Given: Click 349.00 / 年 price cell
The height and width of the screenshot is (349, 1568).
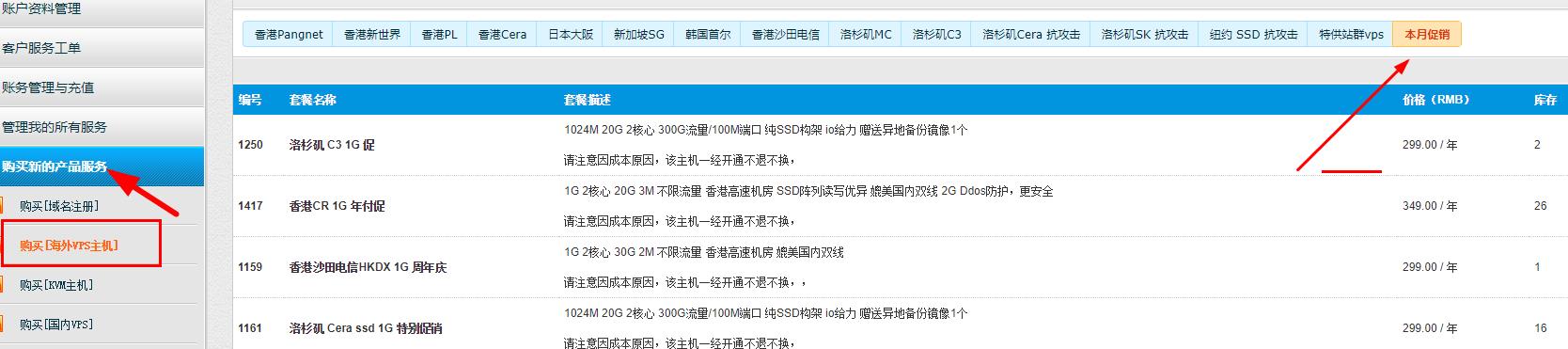Looking at the screenshot, I should pos(1430,206).
